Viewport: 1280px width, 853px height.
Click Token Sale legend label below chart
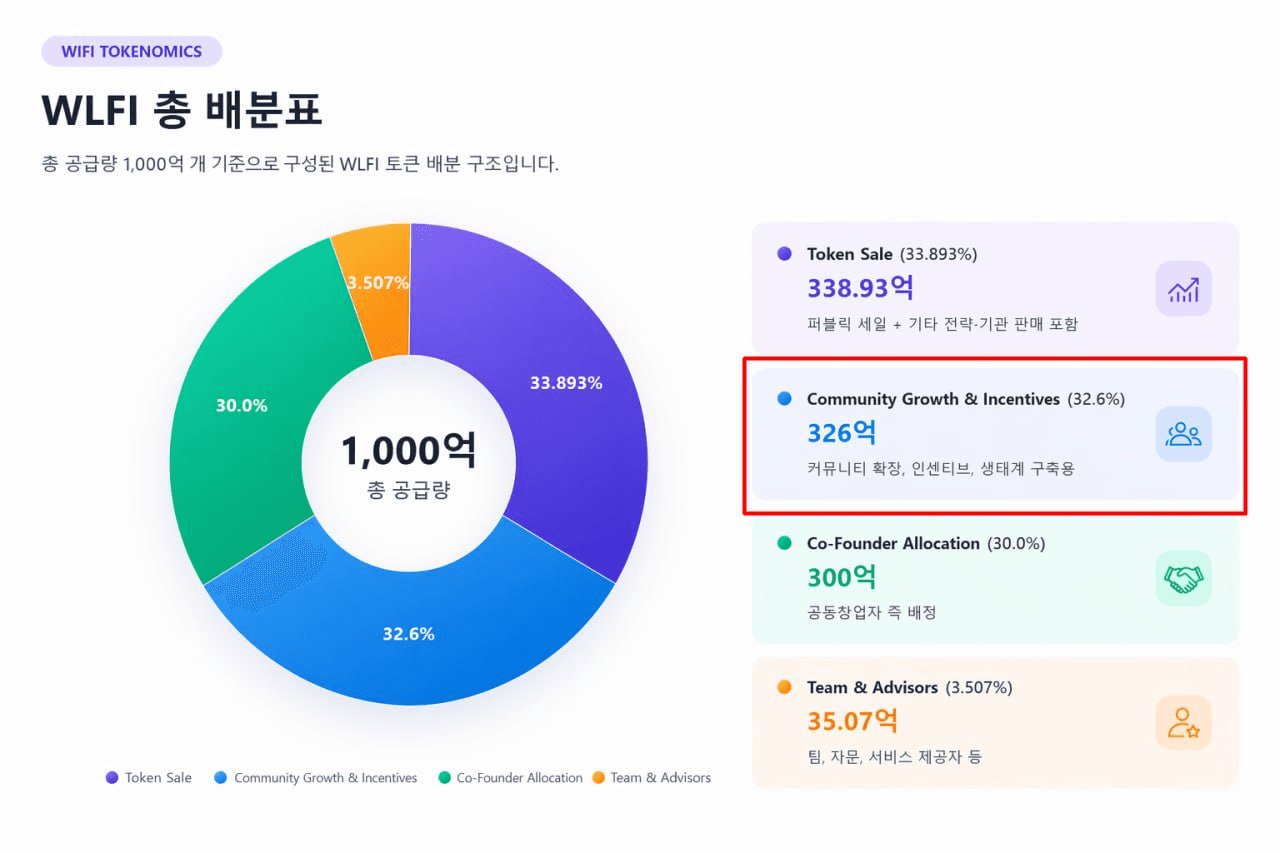(158, 777)
